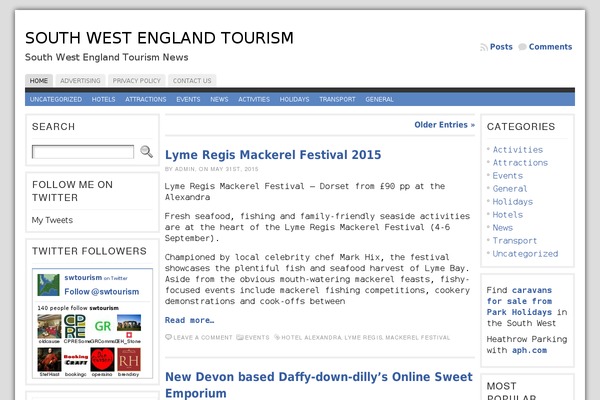The width and height of the screenshot is (600, 400).
Task: Open the oldcouse follower avatar
Action: point(49,326)
